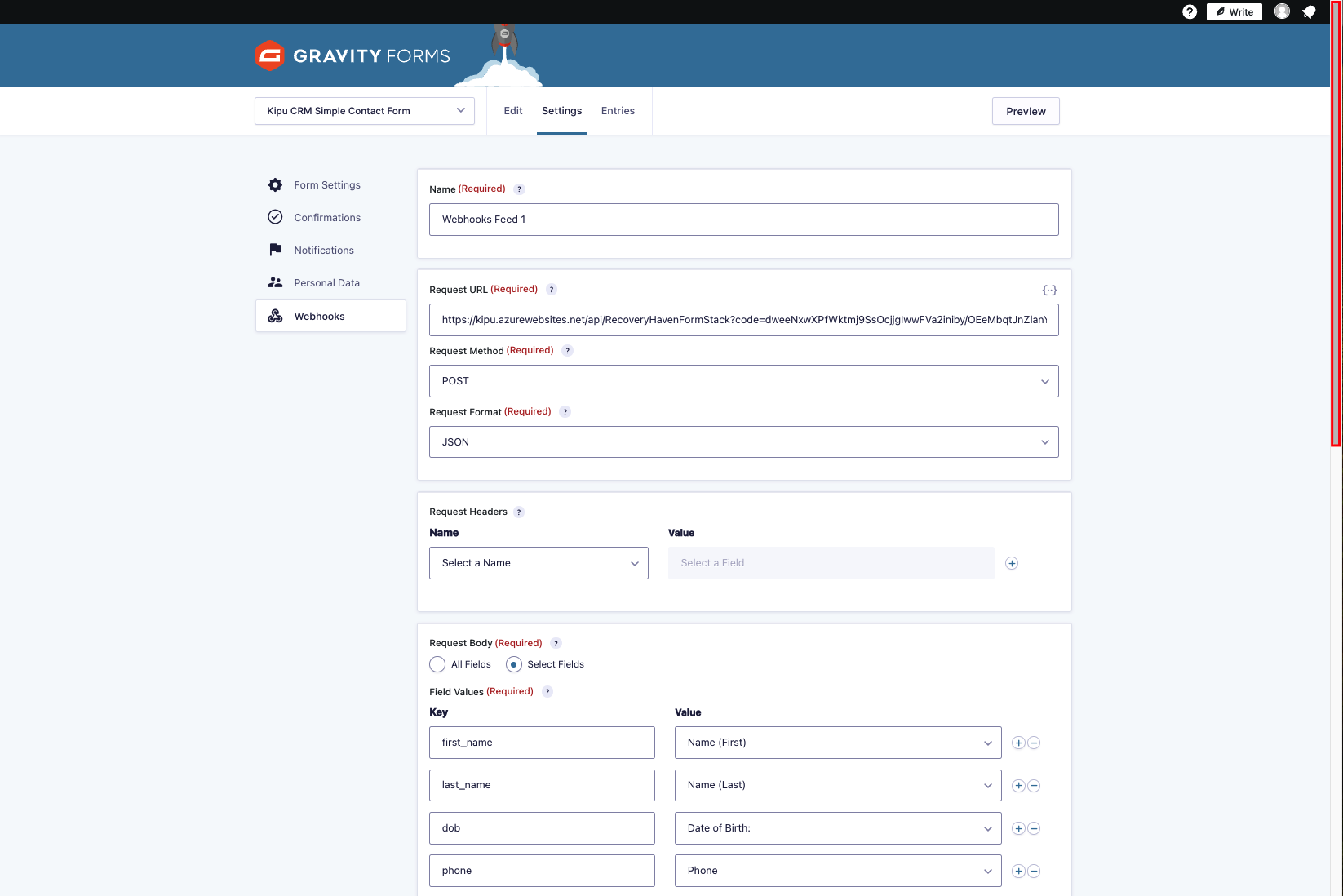
Task: Open the notifications bell icon in top bar
Action: pos(1309,11)
